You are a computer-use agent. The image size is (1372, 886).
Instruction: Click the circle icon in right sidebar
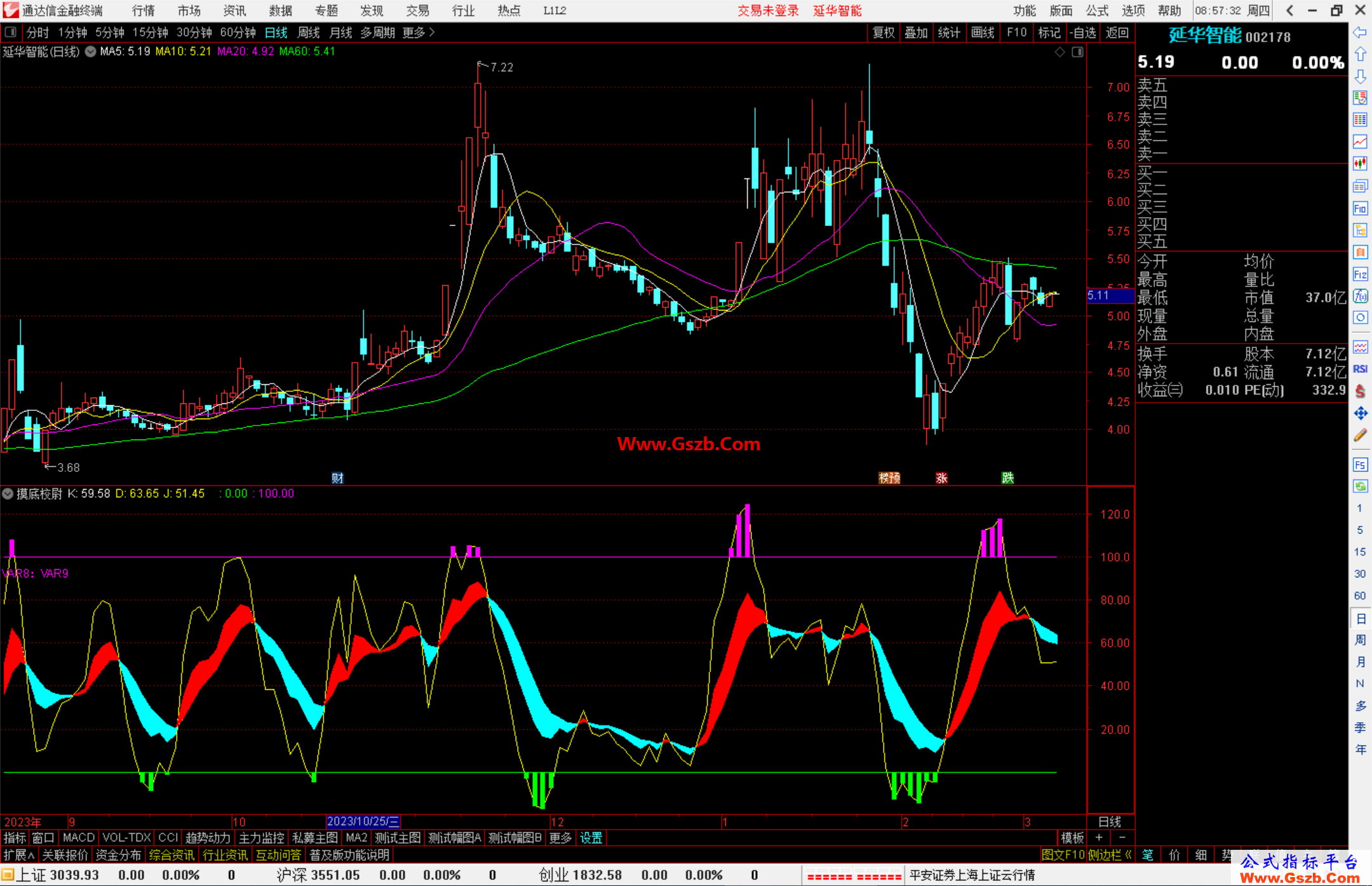(1360, 318)
